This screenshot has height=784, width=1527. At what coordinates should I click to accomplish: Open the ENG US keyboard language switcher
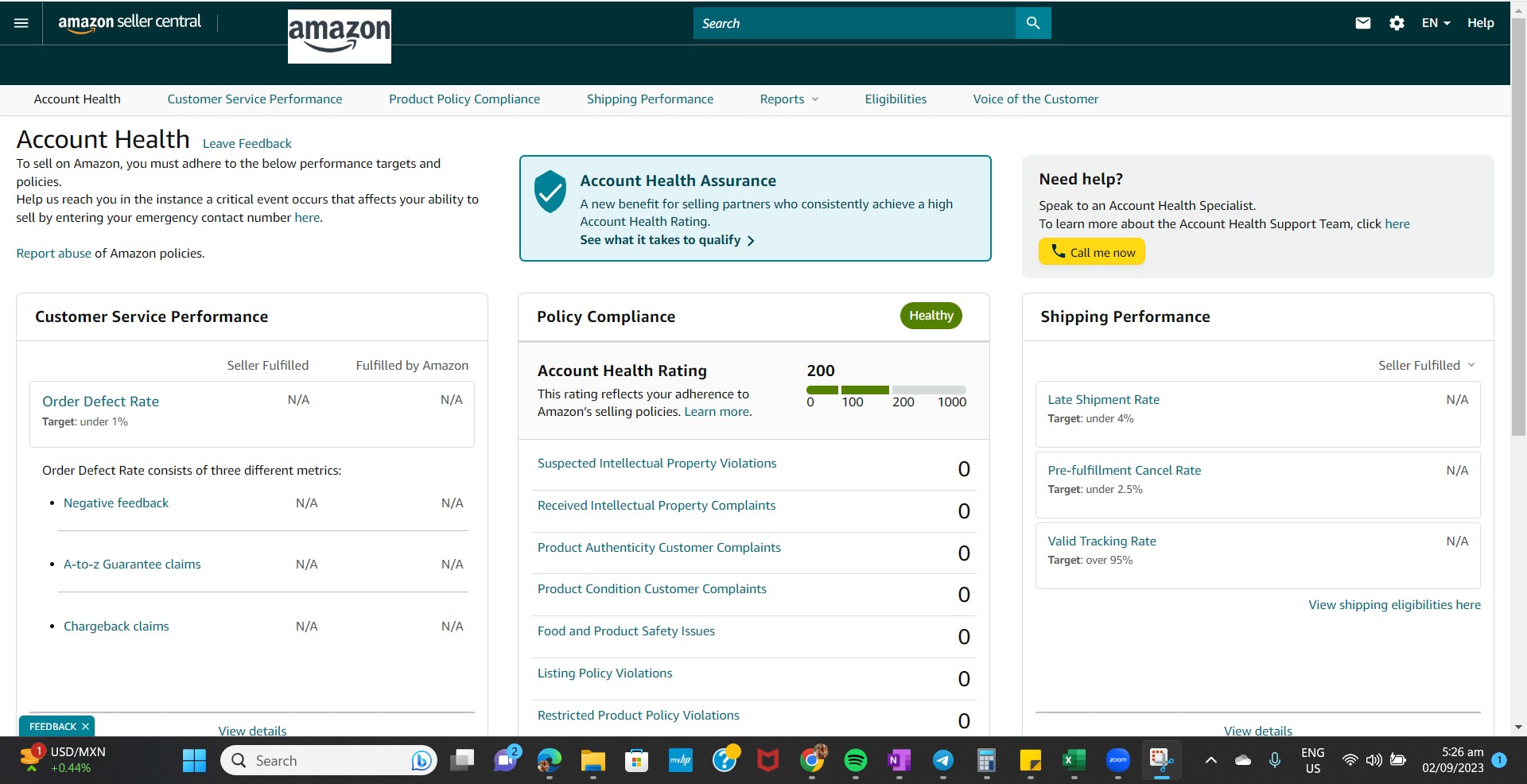(1313, 761)
